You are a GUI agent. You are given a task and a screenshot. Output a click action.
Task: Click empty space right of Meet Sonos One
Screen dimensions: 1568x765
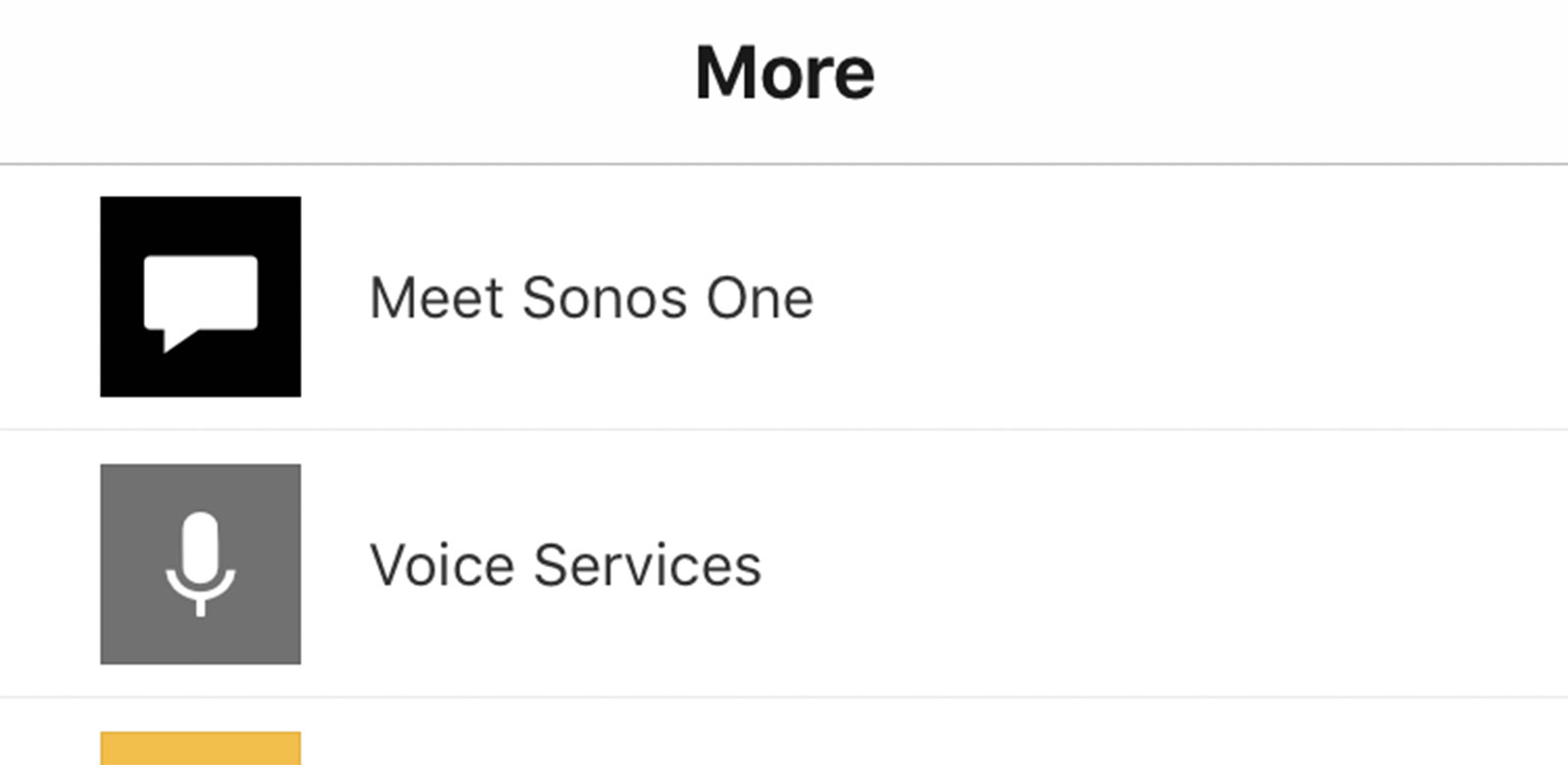click(x=1176, y=298)
